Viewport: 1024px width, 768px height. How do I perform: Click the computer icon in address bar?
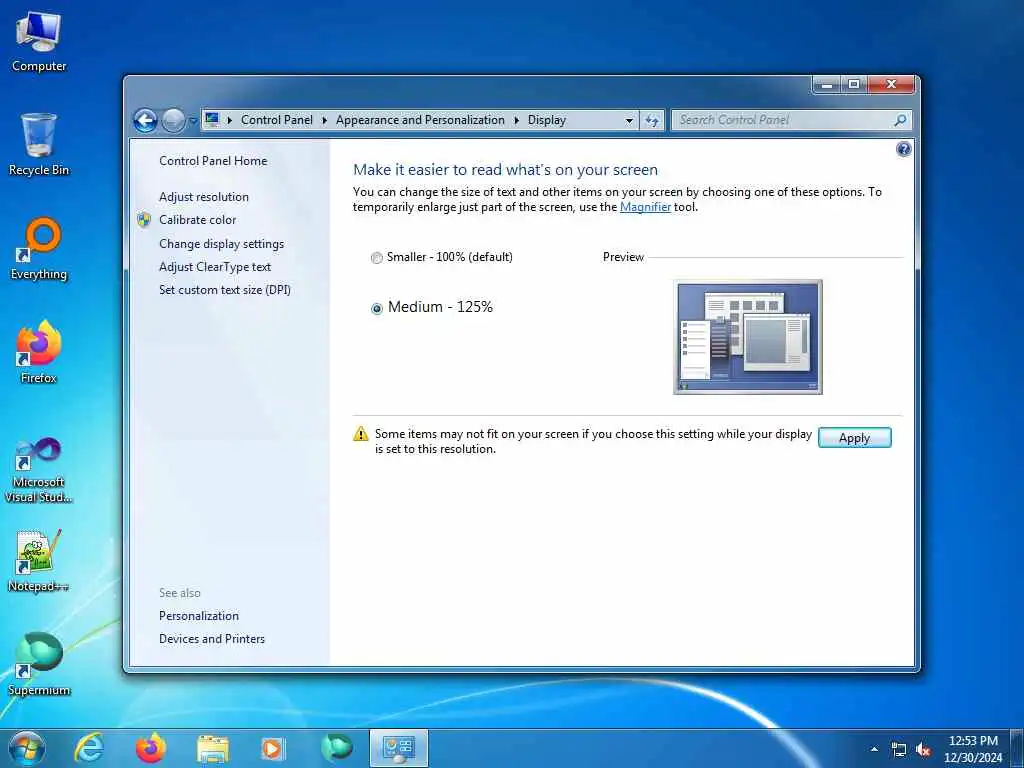[212, 120]
